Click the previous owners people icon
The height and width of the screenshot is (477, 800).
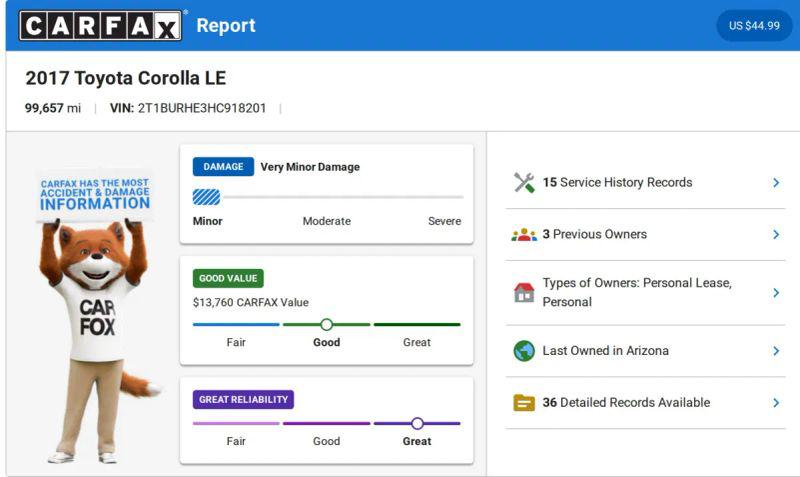pyautogui.click(x=524, y=235)
